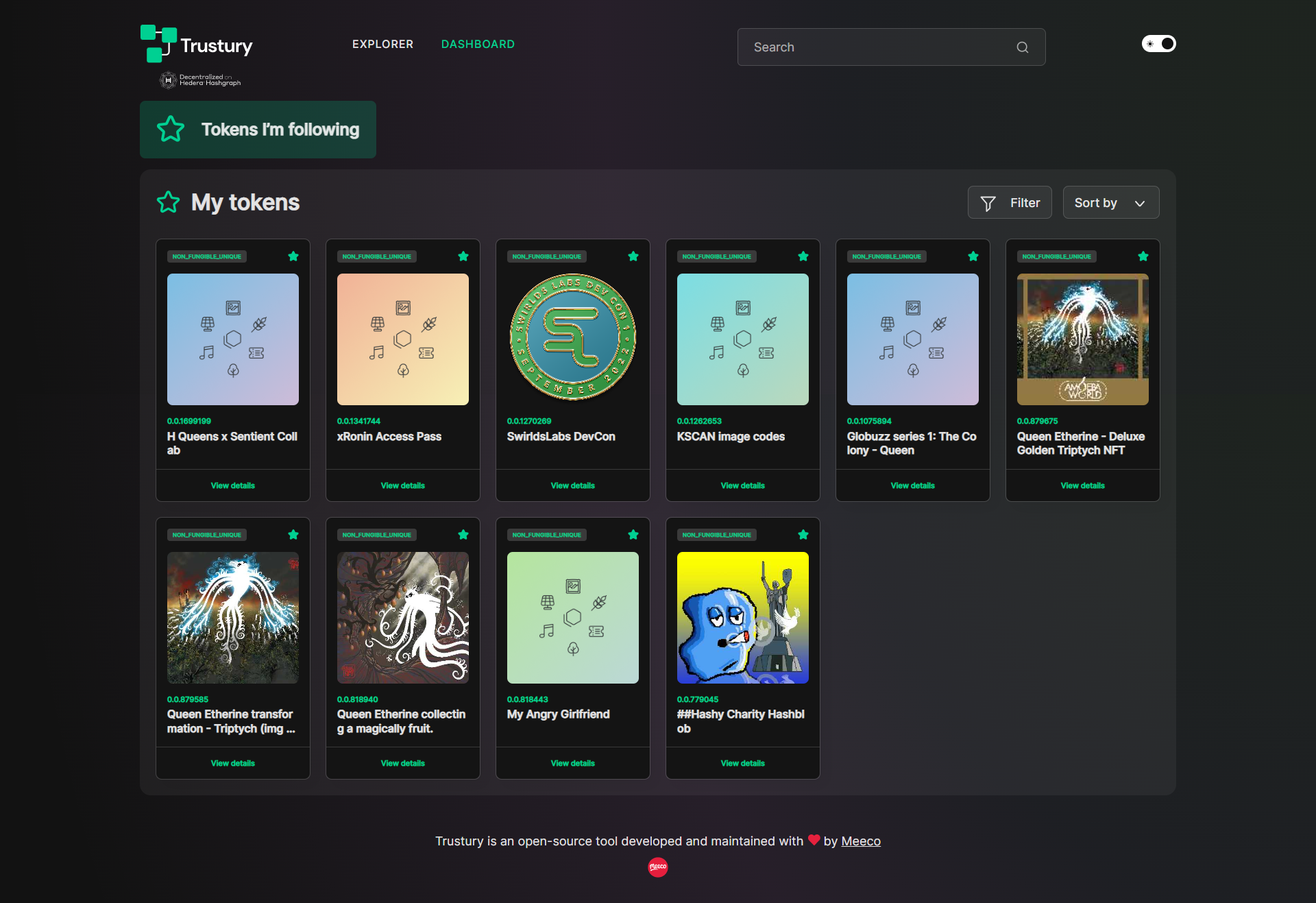Click the star icon beside My tokens
1316x903 pixels.
click(x=169, y=202)
